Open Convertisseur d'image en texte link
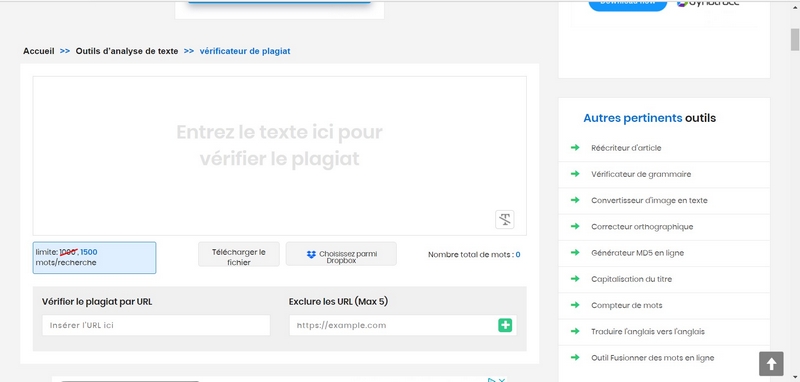 [x=649, y=200]
